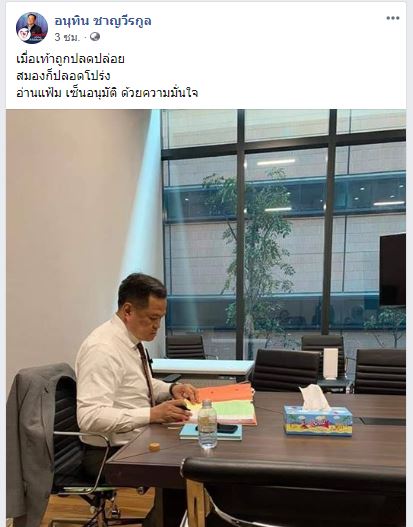Click the wall-mounted TV screen in the photo
Screen dimensions: 413x527
tap(392, 270)
